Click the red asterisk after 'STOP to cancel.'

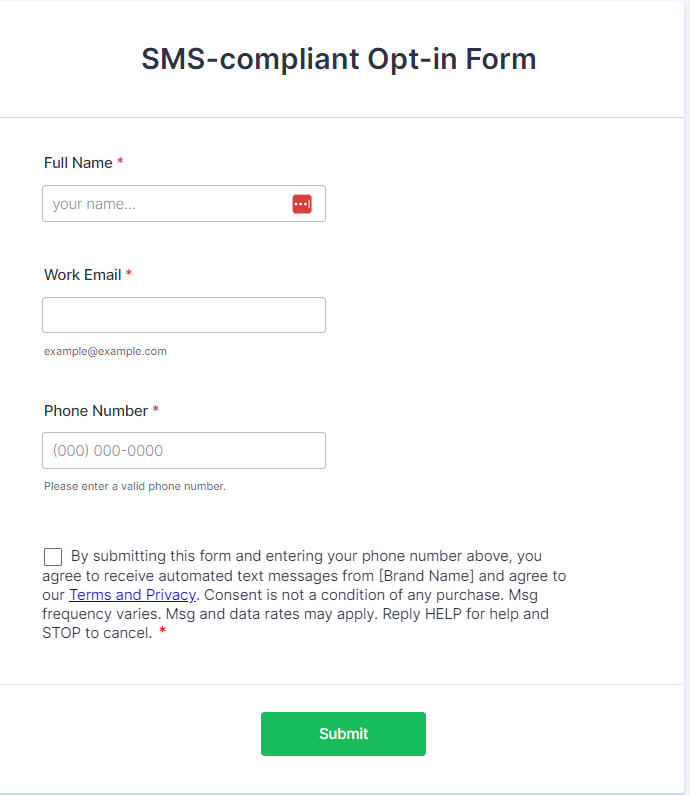(162, 632)
